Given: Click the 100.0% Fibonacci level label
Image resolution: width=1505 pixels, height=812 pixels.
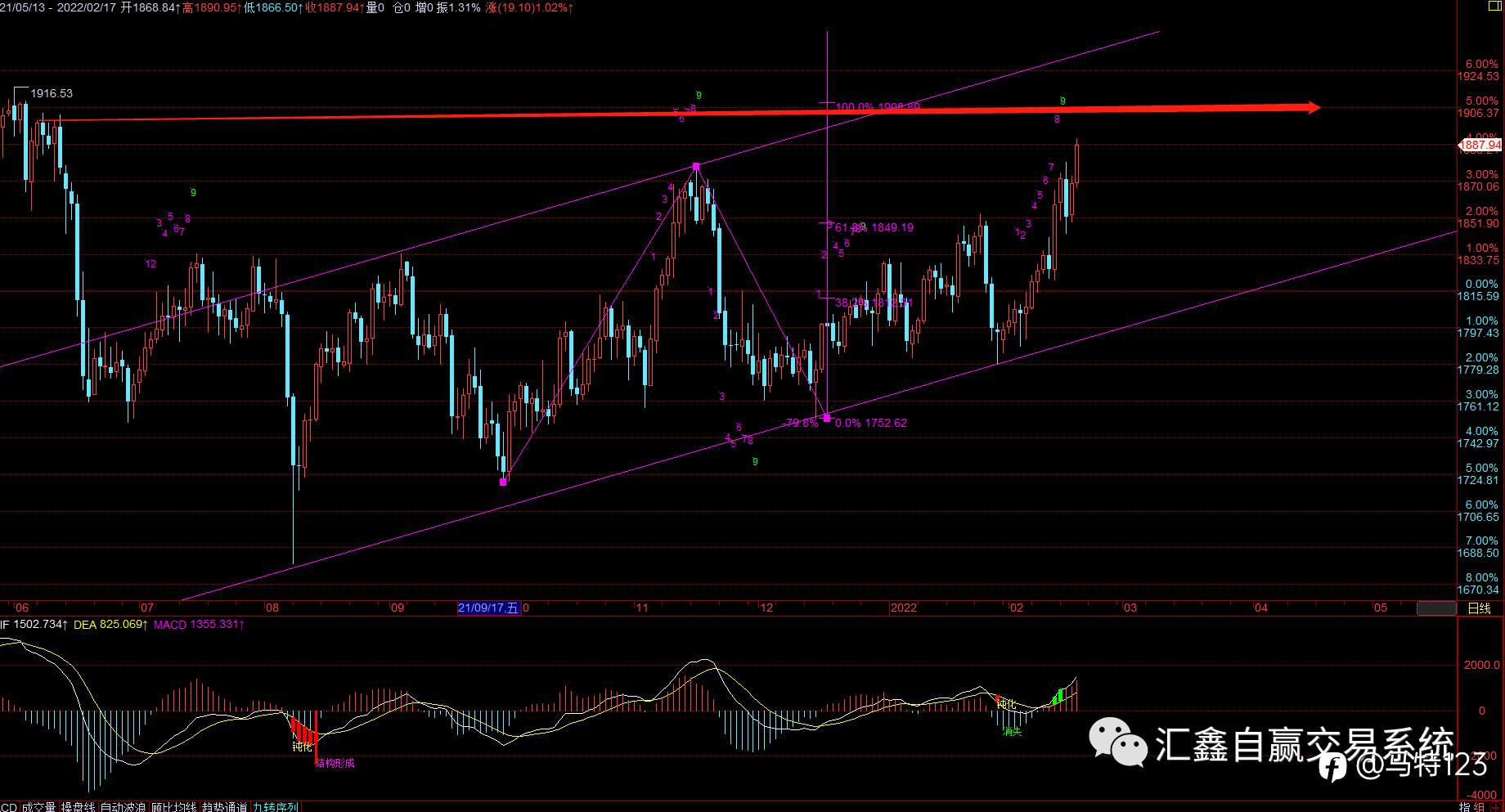Looking at the screenshot, I should coord(878,107).
